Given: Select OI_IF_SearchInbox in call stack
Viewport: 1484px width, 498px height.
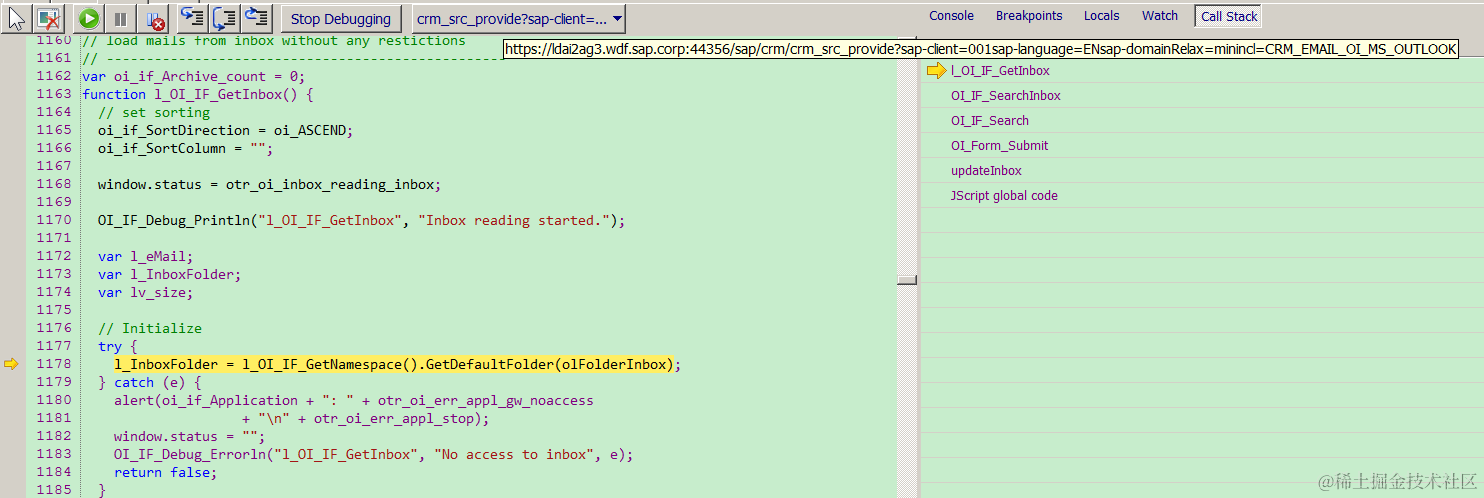Looking at the screenshot, I should (x=1005, y=96).
